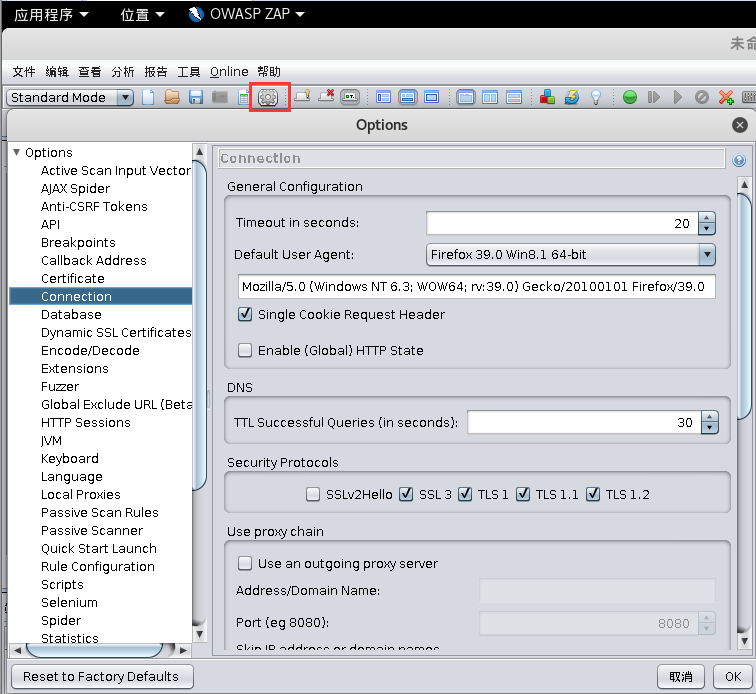Click the options tree horizontal scrollbar thumb
Image resolution: width=756 pixels, height=694 pixels.
pos(94,650)
